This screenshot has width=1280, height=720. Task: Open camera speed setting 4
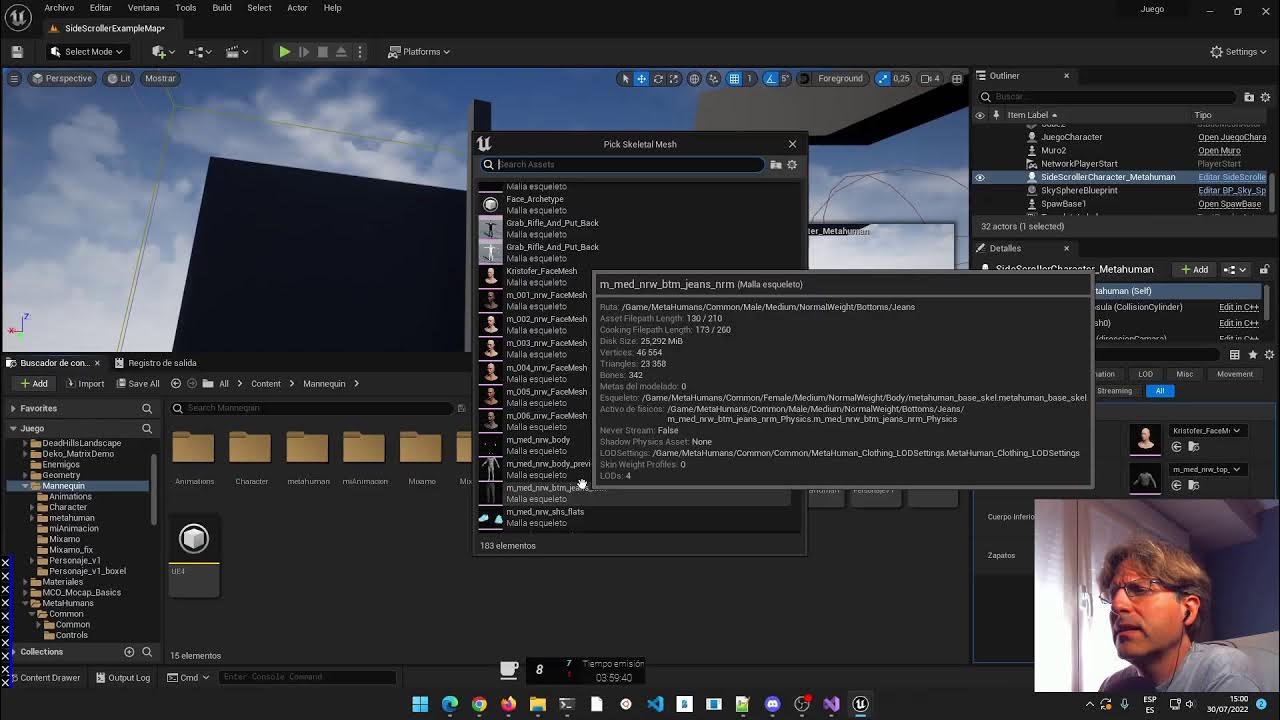pyautogui.click(x=929, y=78)
